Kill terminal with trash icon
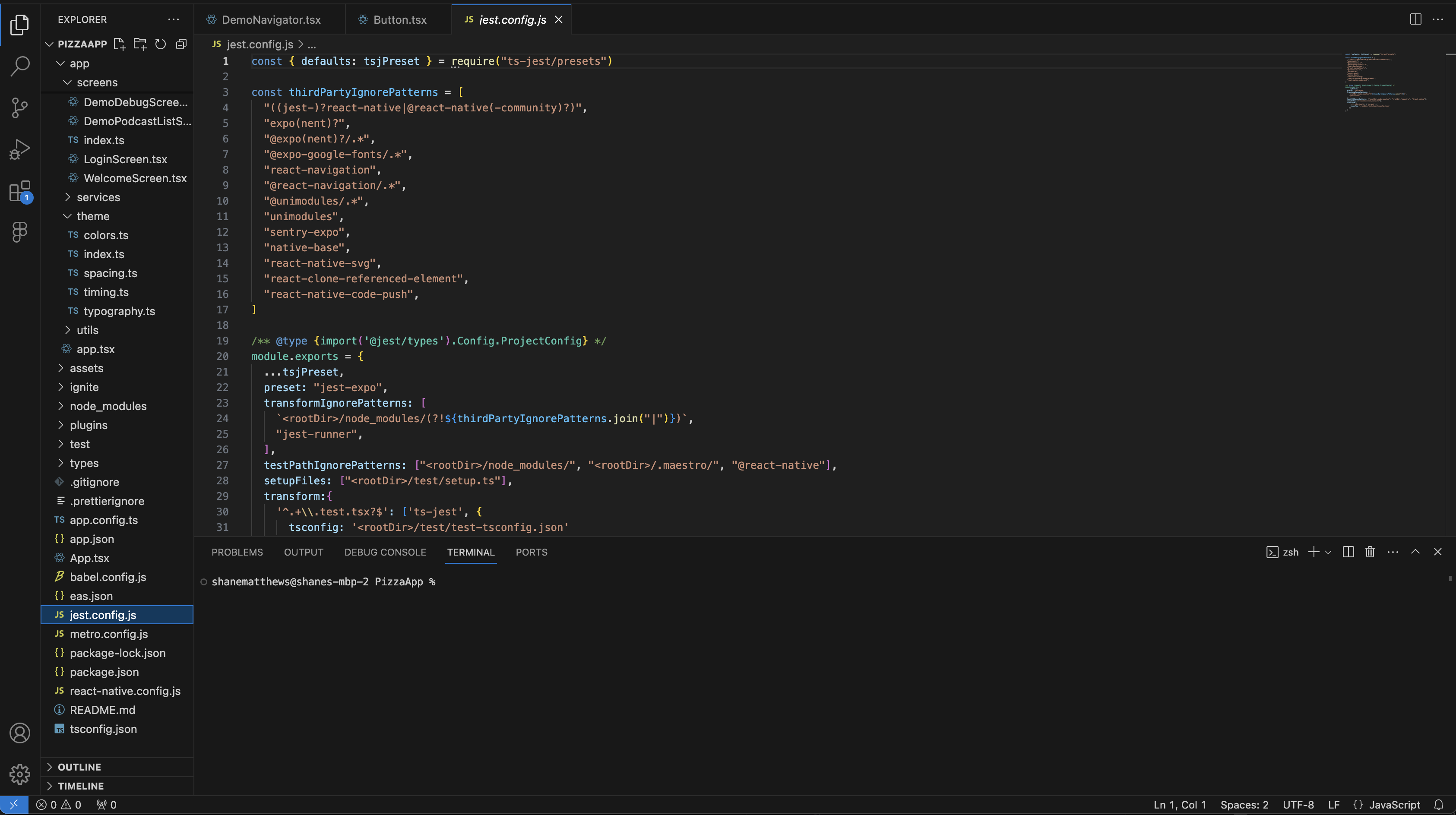1456x815 pixels. pos(1370,552)
